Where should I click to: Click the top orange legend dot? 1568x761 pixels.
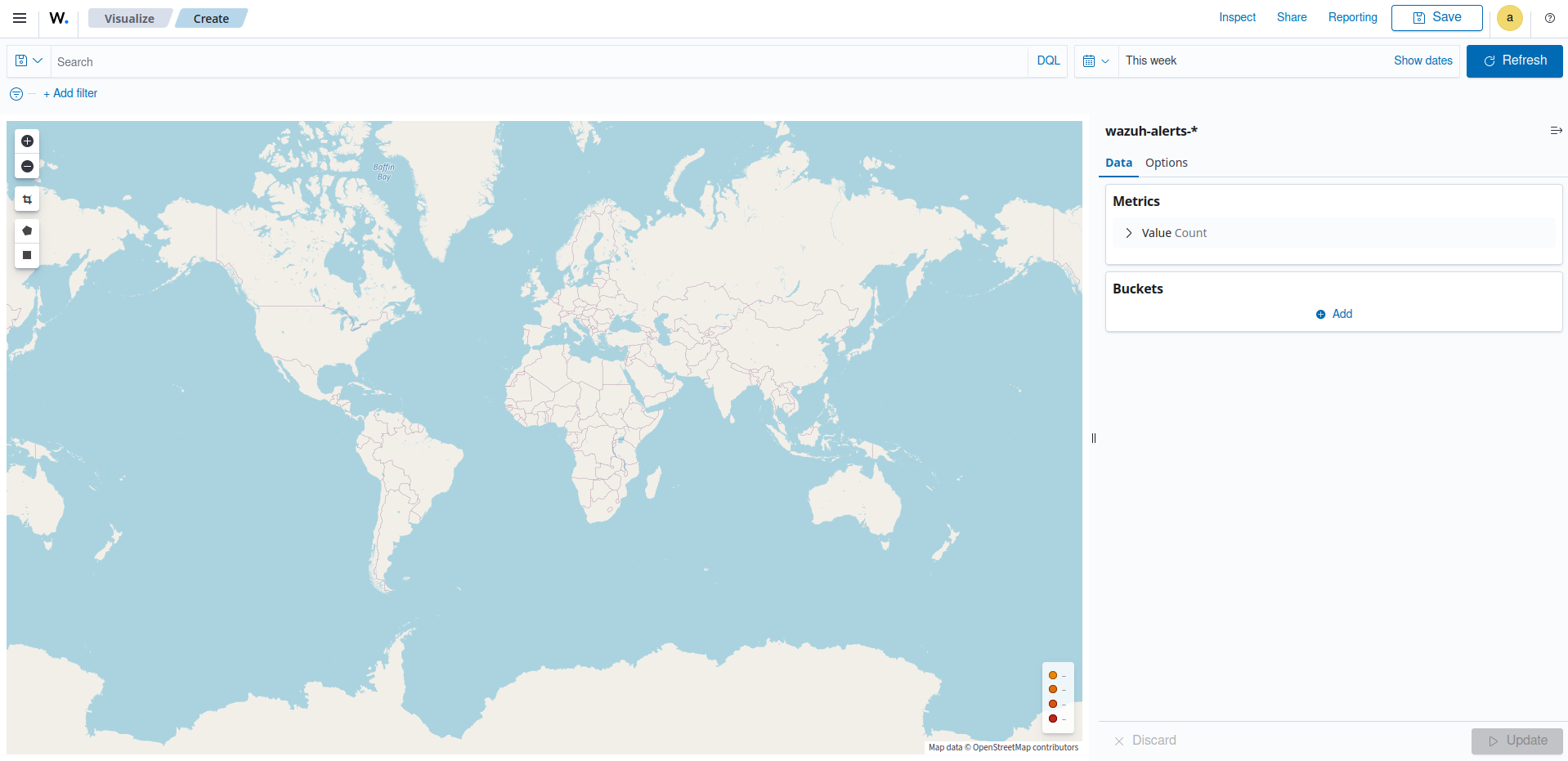(1053, 675)
